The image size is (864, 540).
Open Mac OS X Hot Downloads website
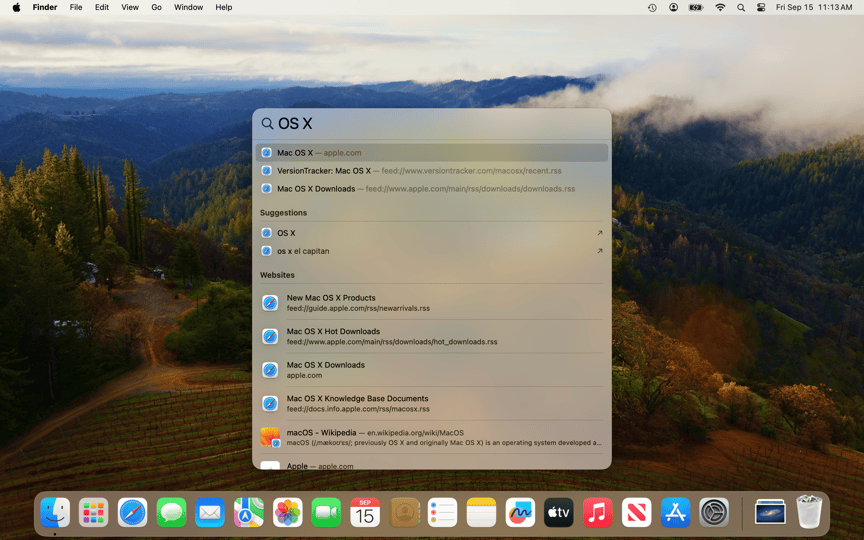[432, 336]
